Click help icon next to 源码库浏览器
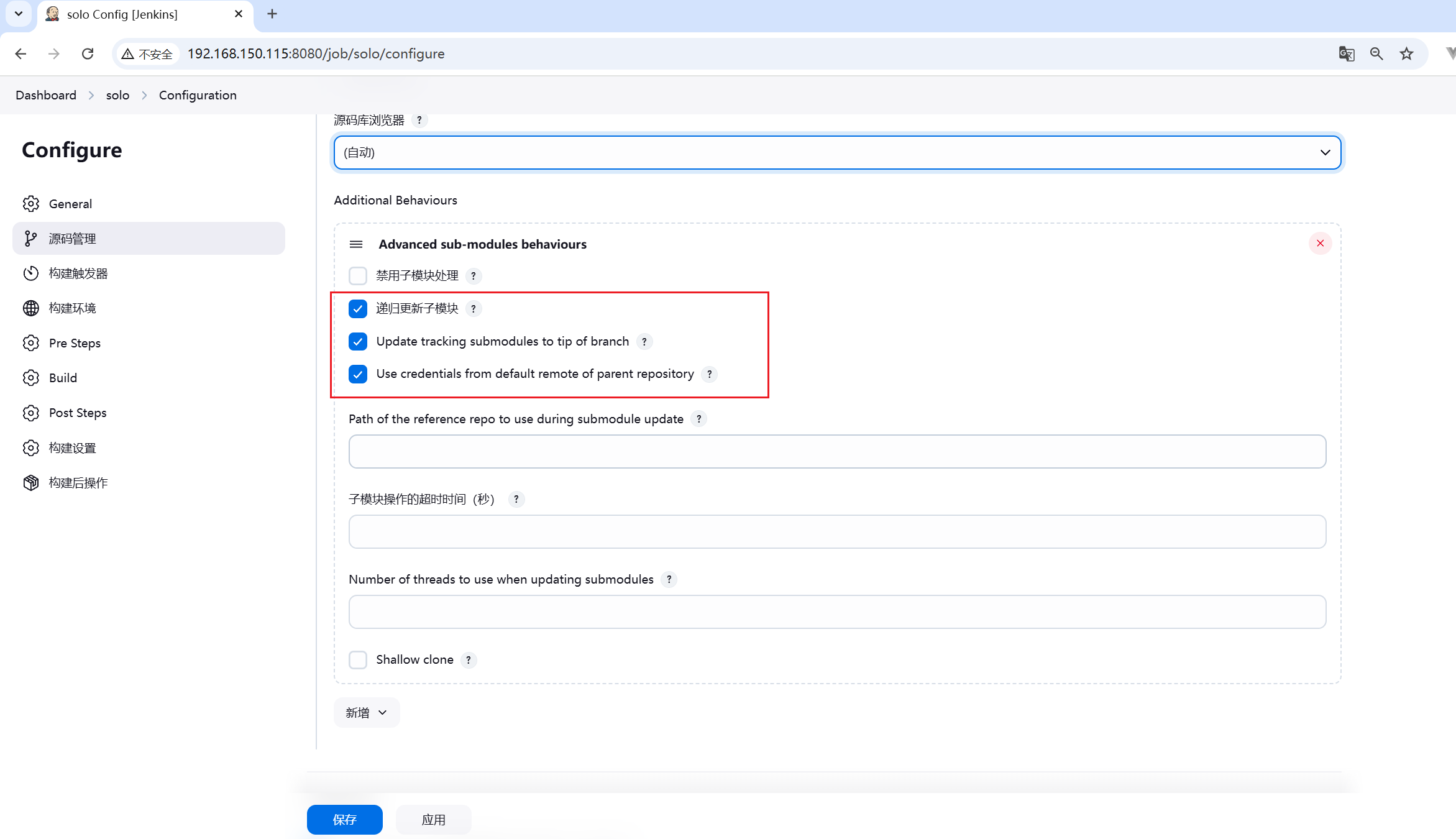This screenshot has height=839, width=1456. click(419, 120)
